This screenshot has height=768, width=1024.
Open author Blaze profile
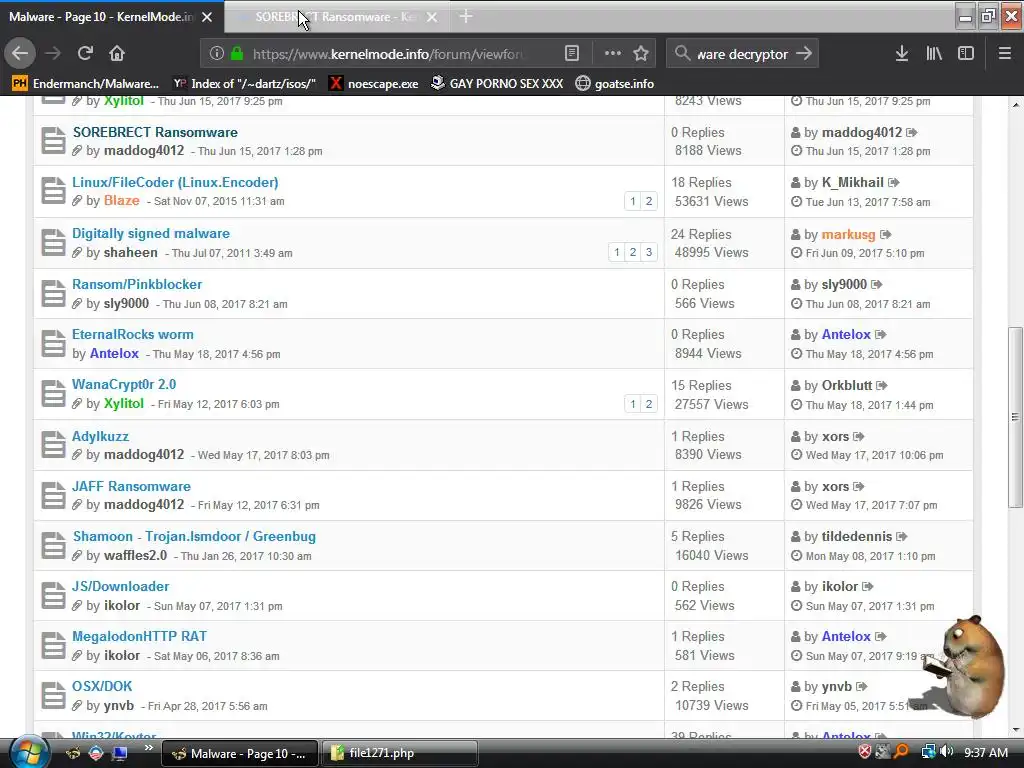point(121,200)
